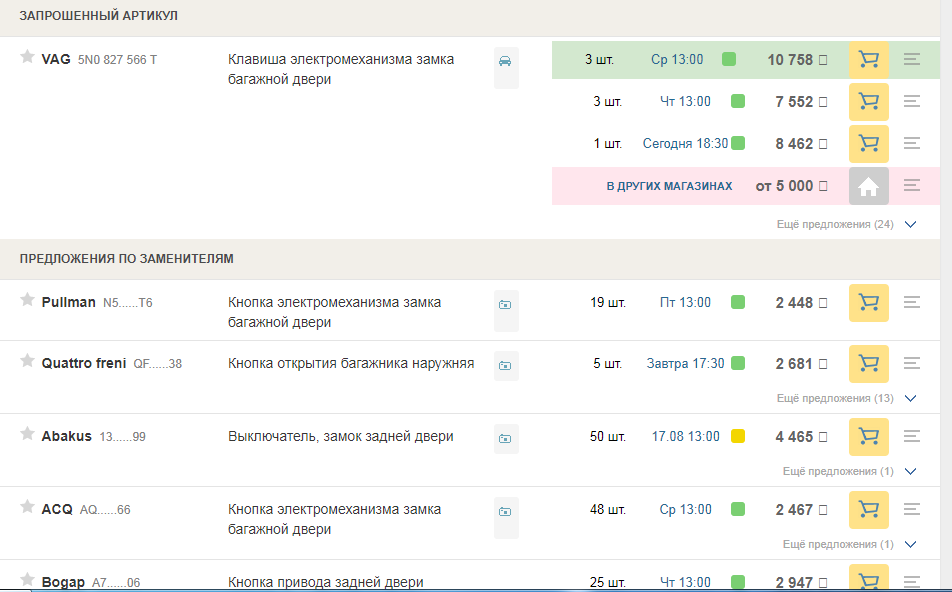952x592 pixels.
Task: Toggle favorite star for Abakus
Action: point(27,434)
